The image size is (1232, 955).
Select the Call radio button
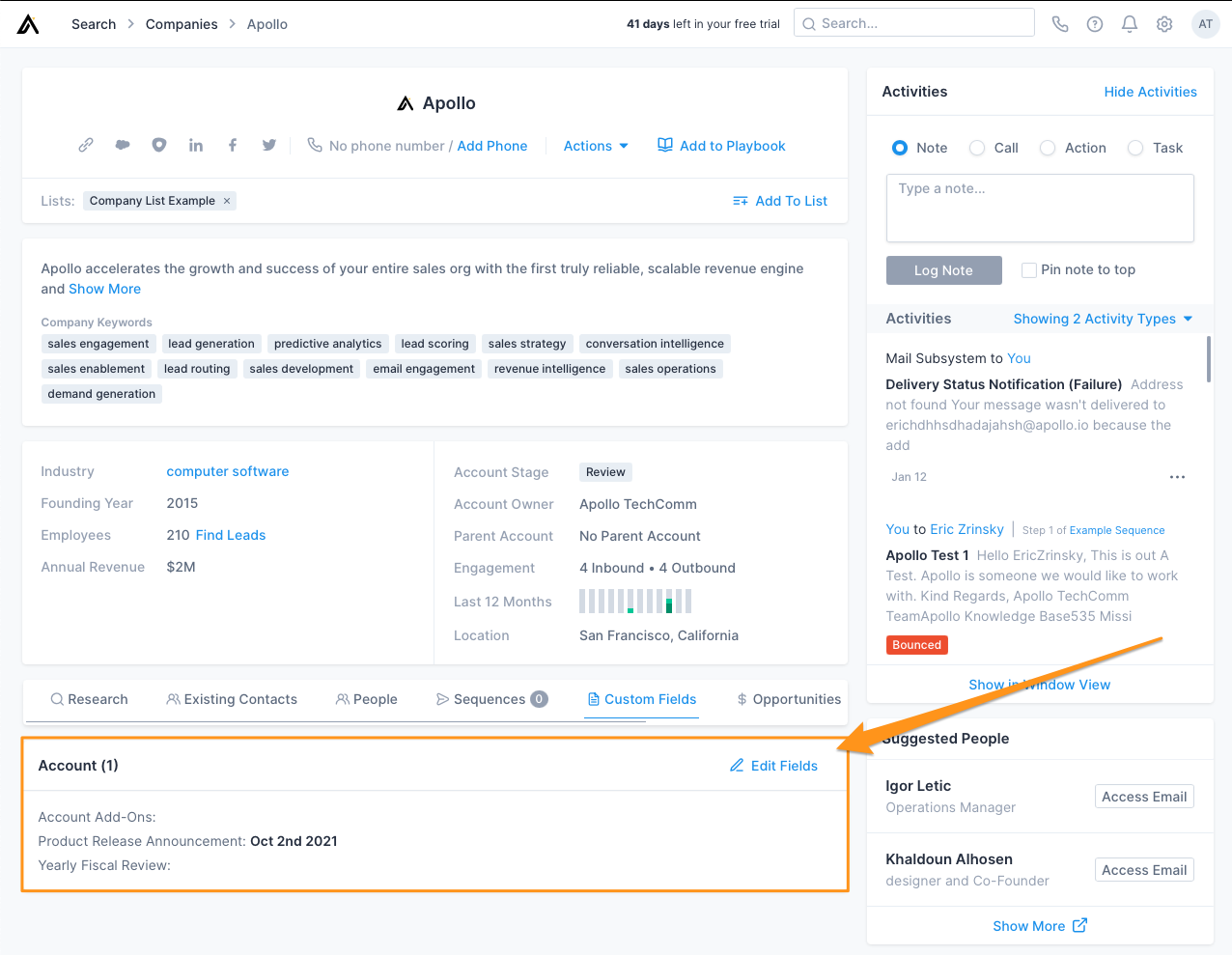pyautogui.click(x=977, y=148)
